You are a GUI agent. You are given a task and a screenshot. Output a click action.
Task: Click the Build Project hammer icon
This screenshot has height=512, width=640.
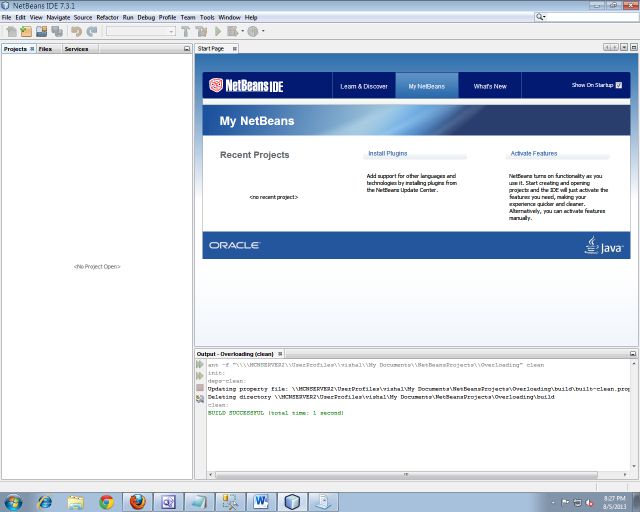(x=186, y=31)
